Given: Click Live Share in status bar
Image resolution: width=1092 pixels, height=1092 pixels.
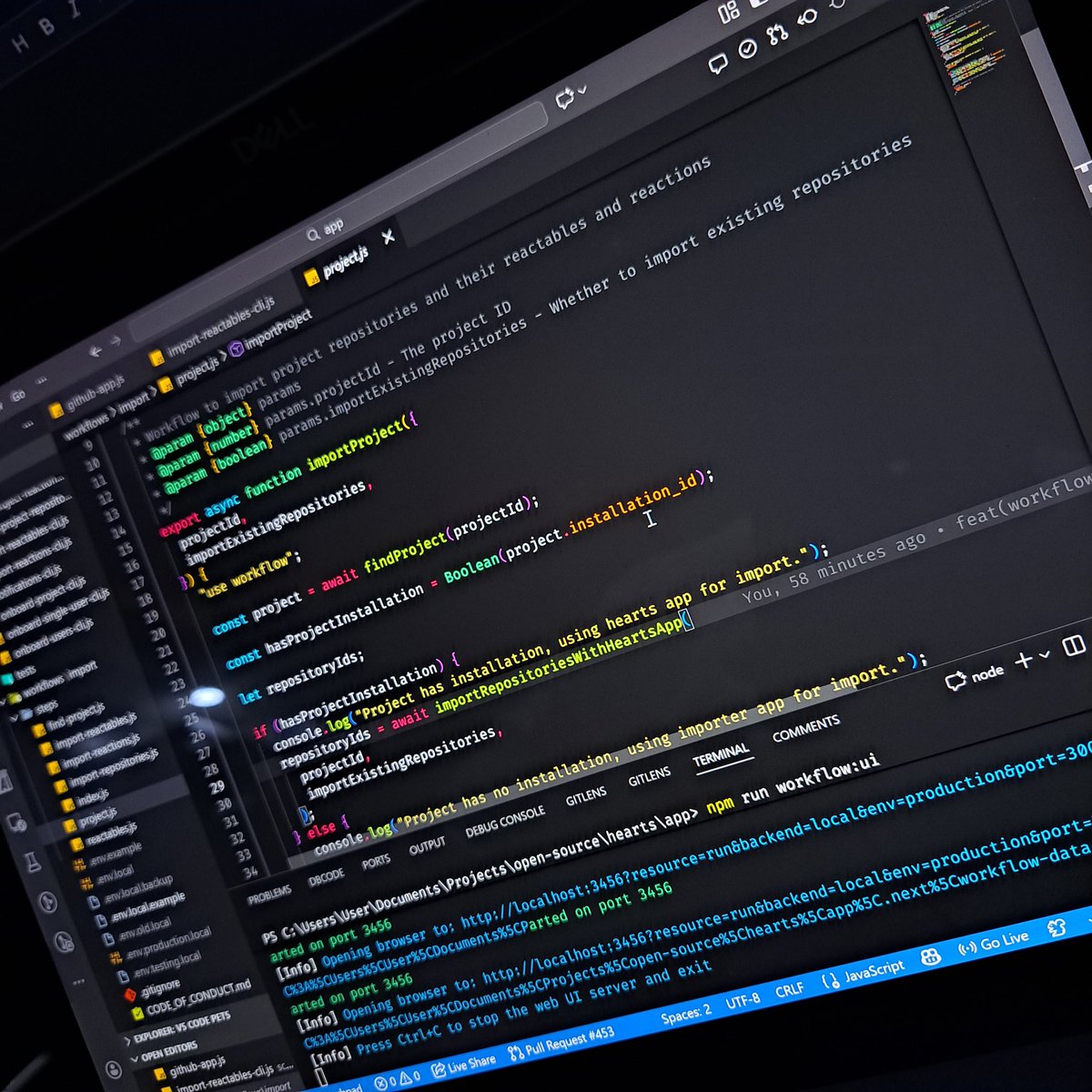Looking at the screenshot, I should coord(463,1064).
